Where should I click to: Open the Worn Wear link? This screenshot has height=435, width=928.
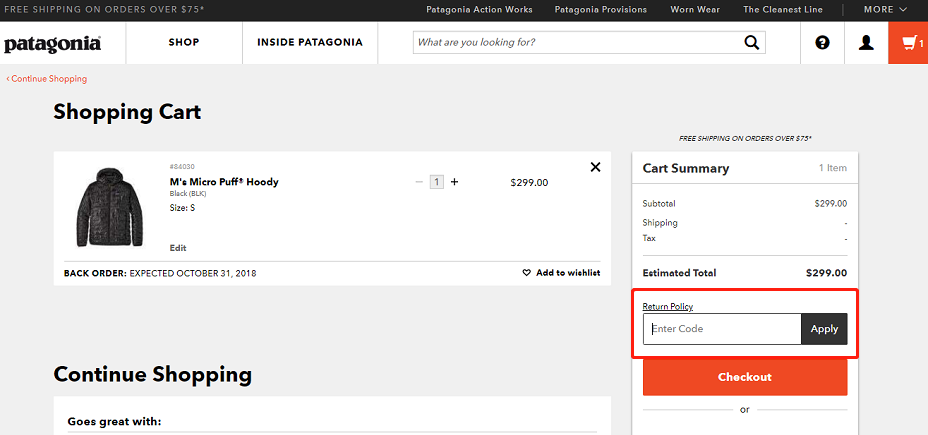(695, 9)
